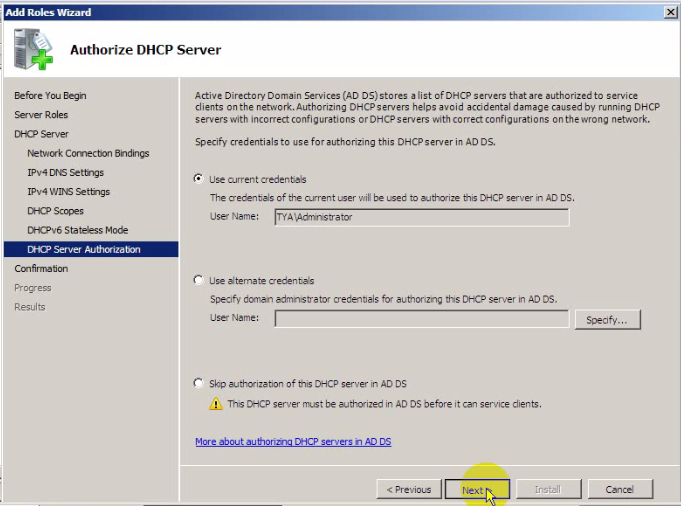Click the Add Roles Wizard title bar text
Screen dimensions: 681x506
tap(48, 12)
